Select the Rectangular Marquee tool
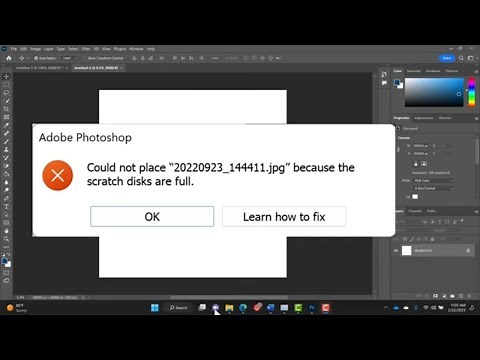 [x=6, y=85]
